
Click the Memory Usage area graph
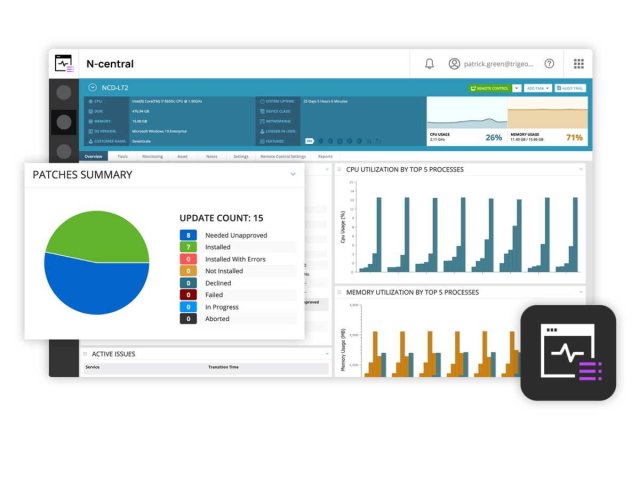[547, 114]
